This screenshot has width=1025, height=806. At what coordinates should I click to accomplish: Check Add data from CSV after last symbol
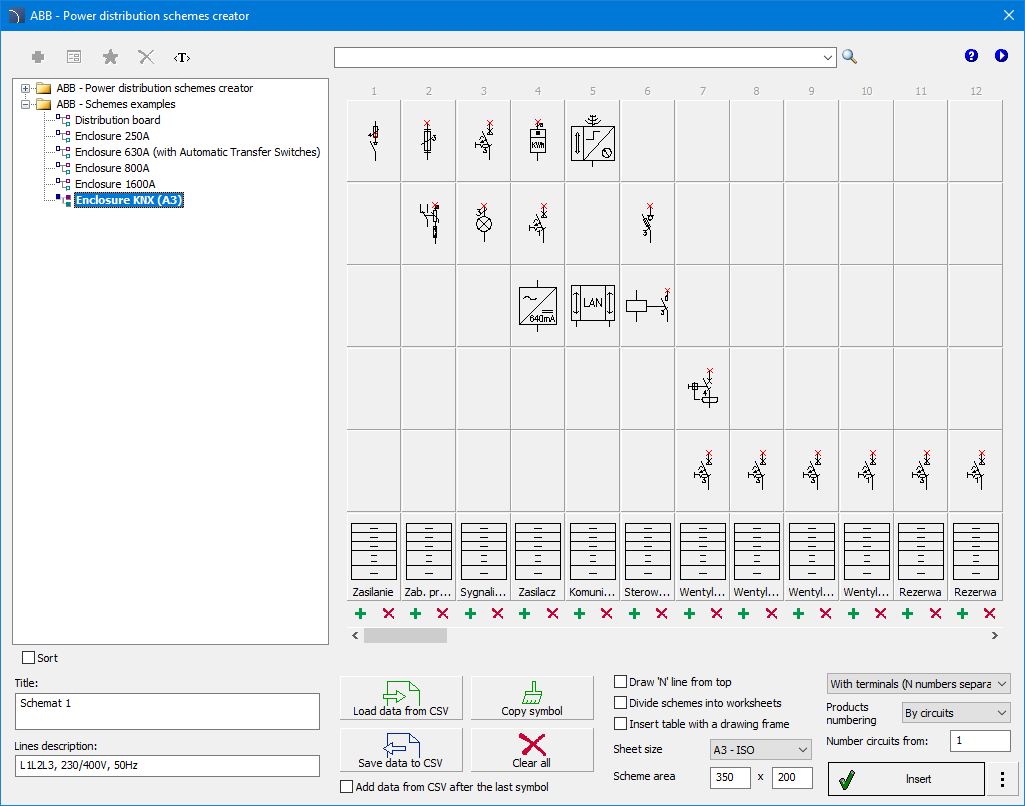pyautogui.click(x=346, y=787)
